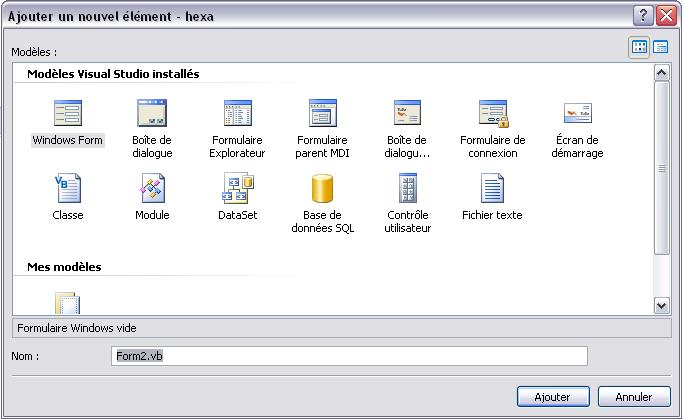Switch to large icons view

coord(639,47)
